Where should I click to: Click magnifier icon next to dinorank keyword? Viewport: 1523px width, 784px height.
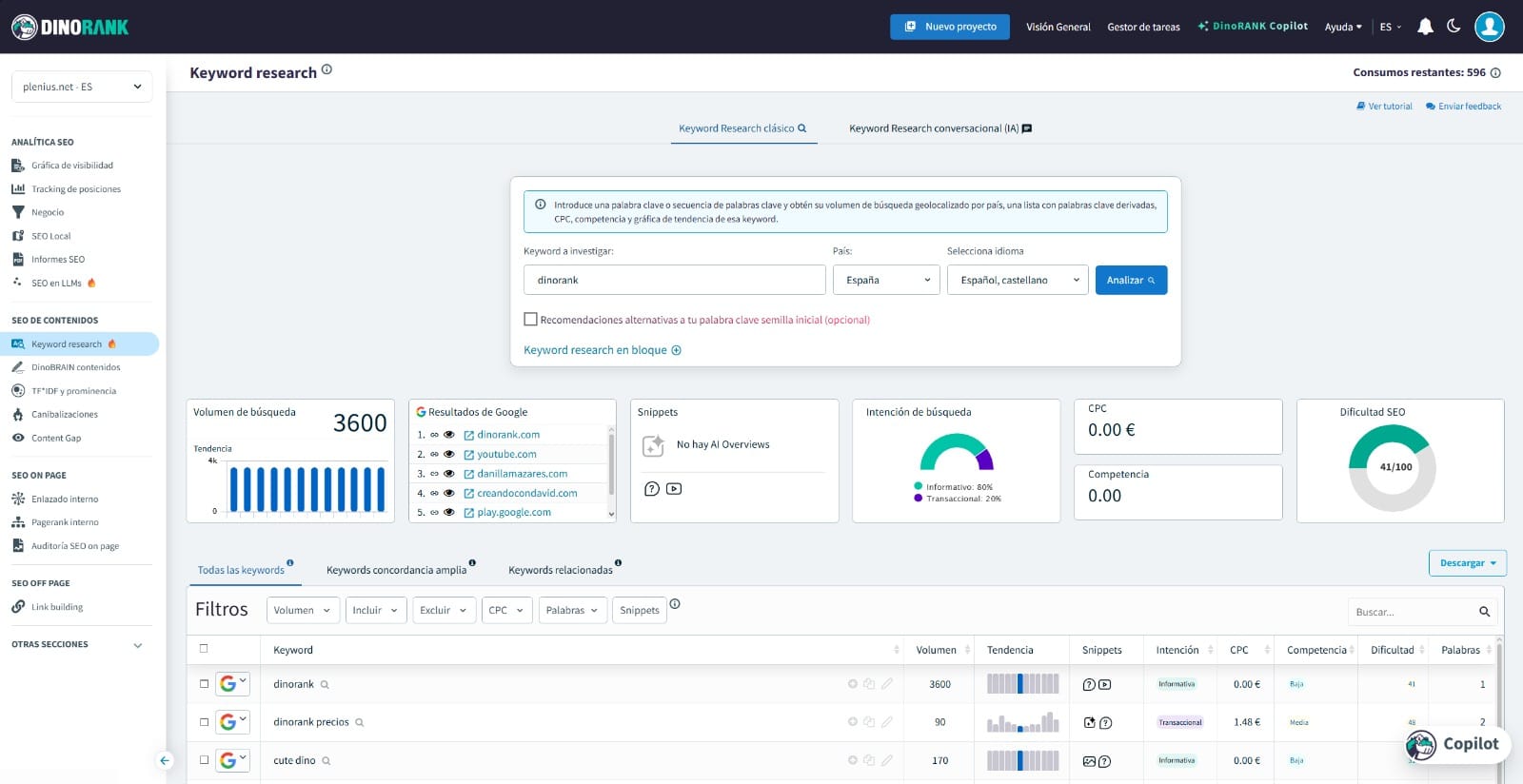325,685
